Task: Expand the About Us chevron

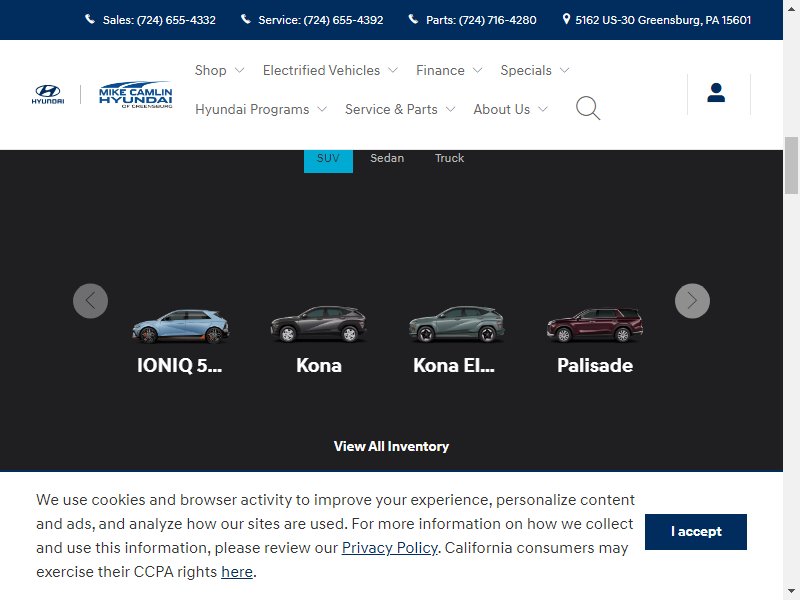Action: coord(543,109)
